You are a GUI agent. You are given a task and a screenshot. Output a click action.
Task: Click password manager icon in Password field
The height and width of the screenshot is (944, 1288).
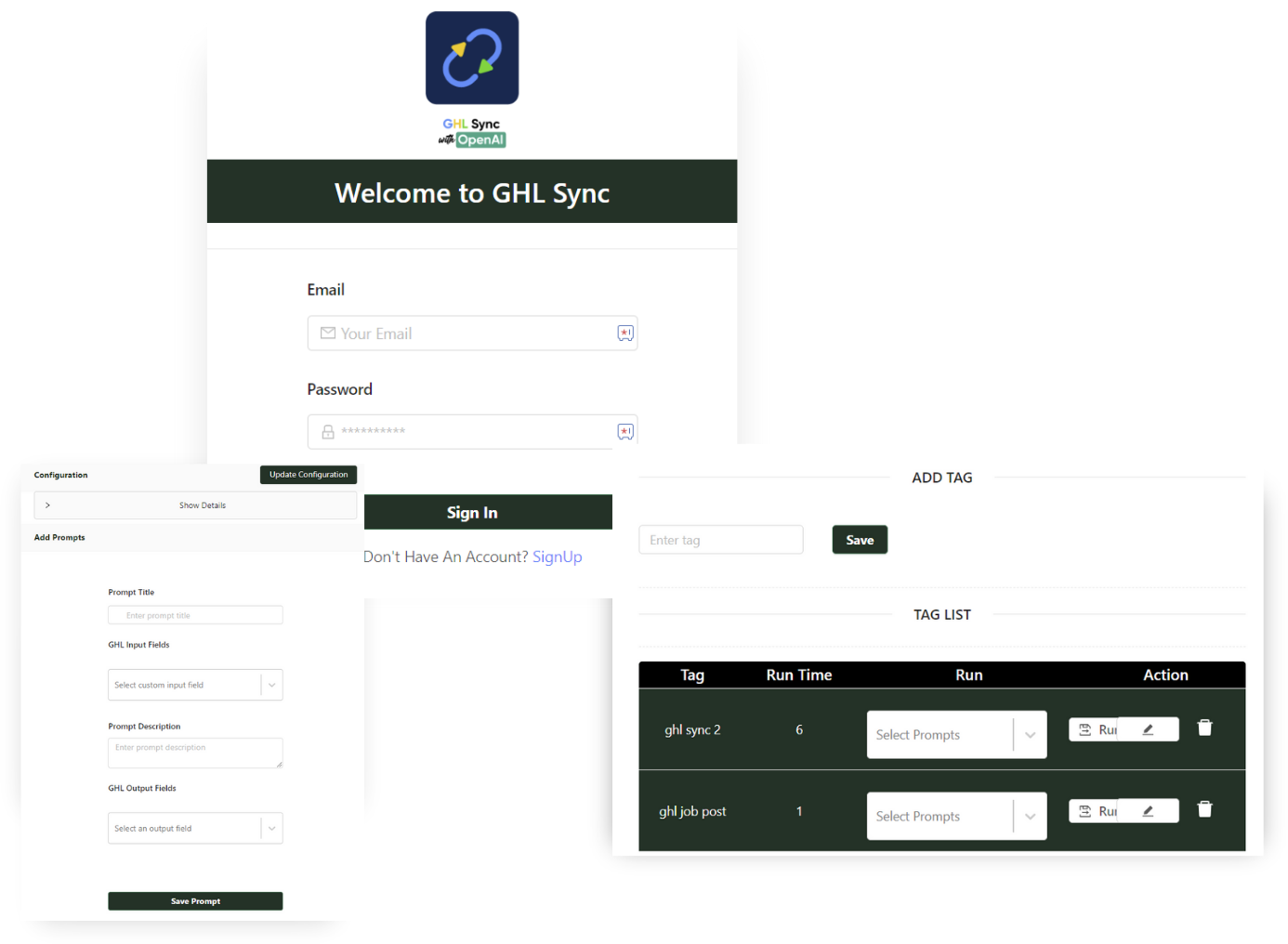[625, 431]
